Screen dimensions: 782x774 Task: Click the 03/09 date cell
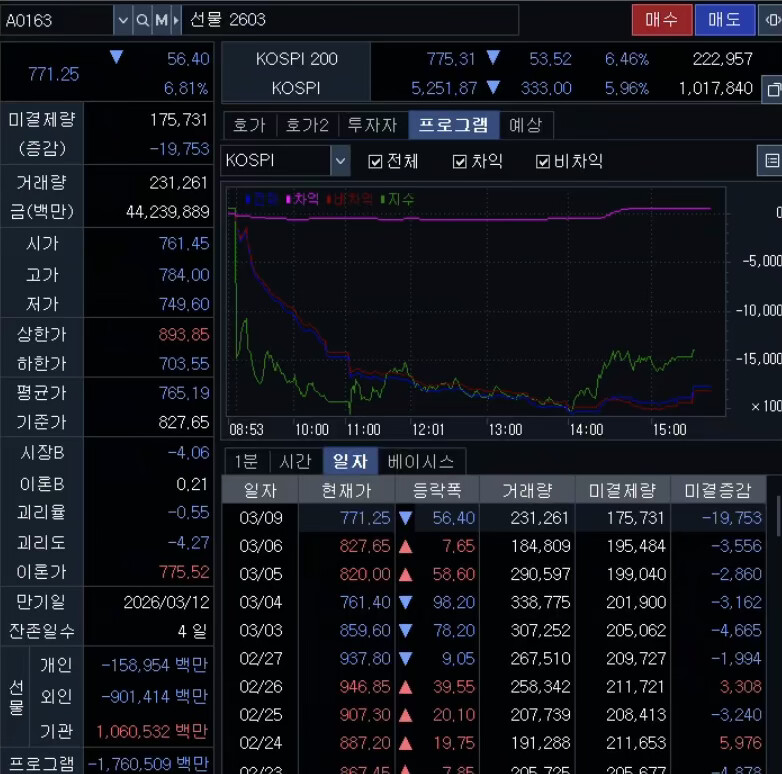[x=261, y=518]
